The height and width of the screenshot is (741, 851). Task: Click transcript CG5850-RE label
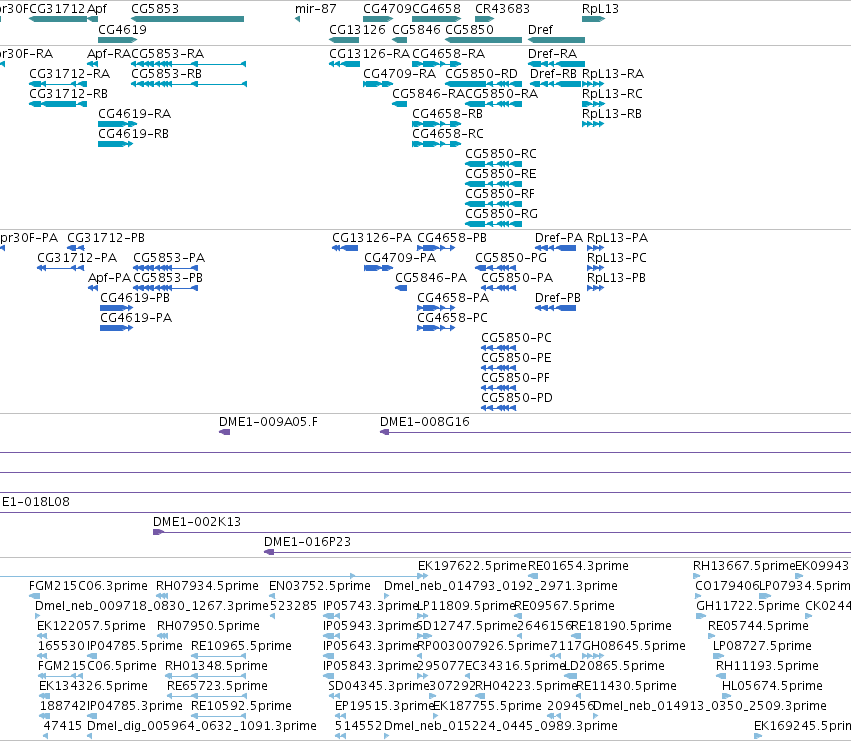[500, 174]
